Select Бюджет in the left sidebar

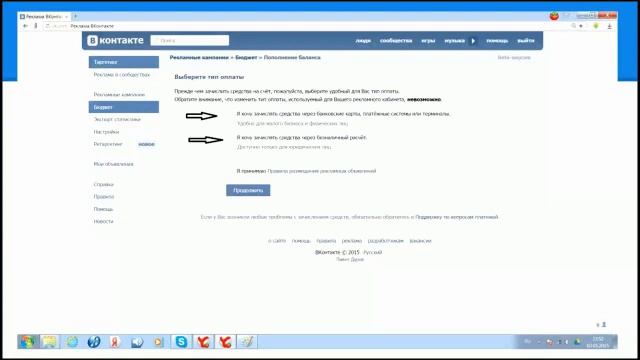pos(124,107)
